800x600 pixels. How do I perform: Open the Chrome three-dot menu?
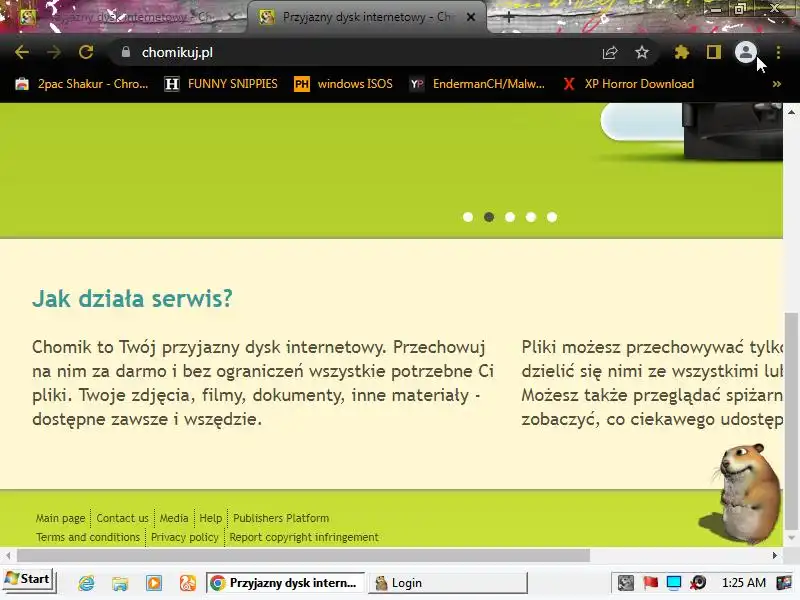click(x=778, y=52)
